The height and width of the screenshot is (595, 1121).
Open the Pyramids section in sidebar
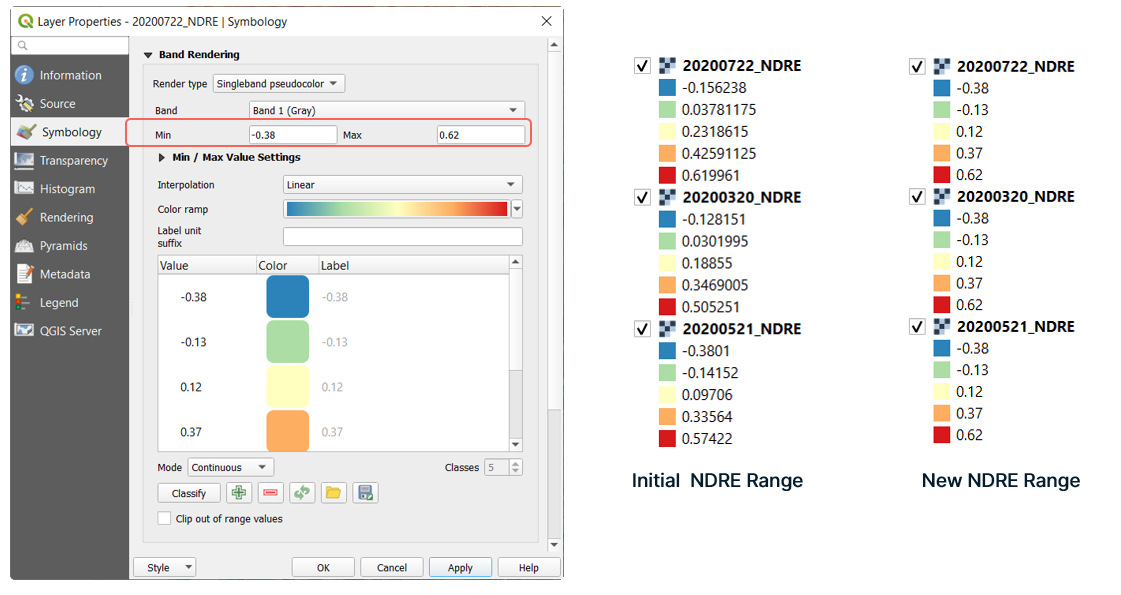63,246
